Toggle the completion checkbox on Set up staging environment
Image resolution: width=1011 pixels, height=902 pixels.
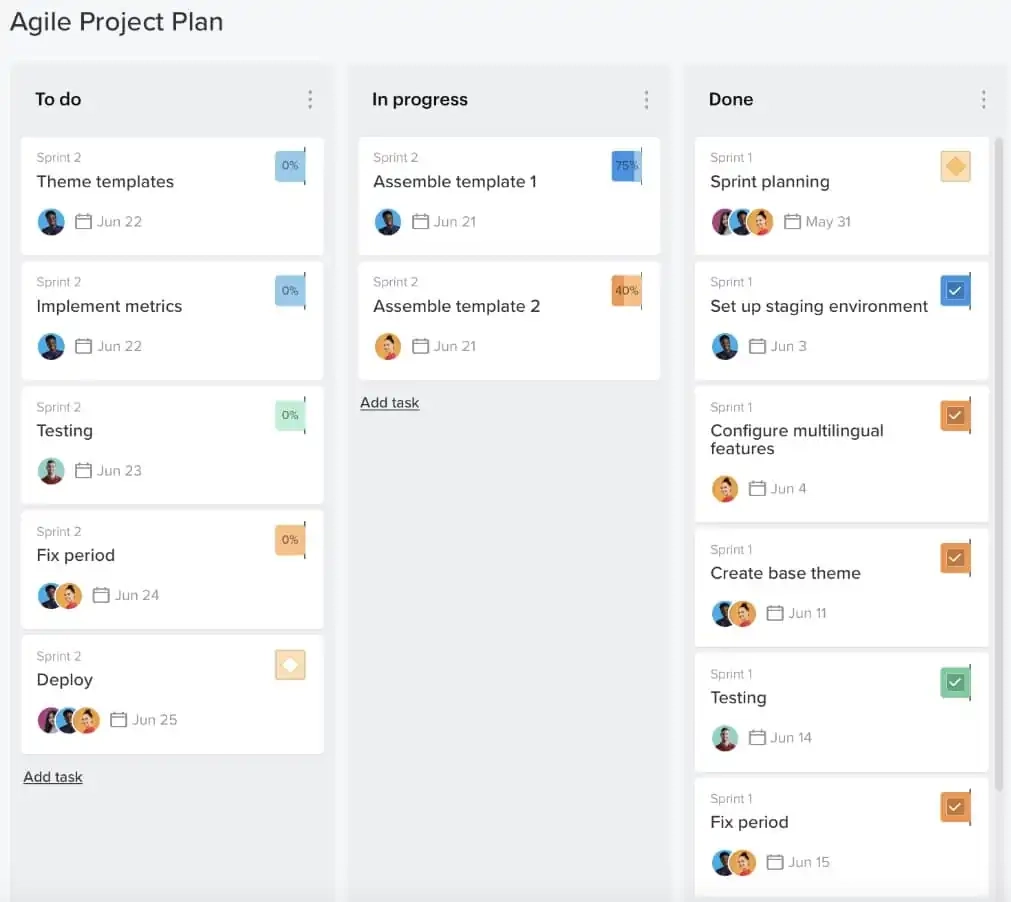coord(955,291)
